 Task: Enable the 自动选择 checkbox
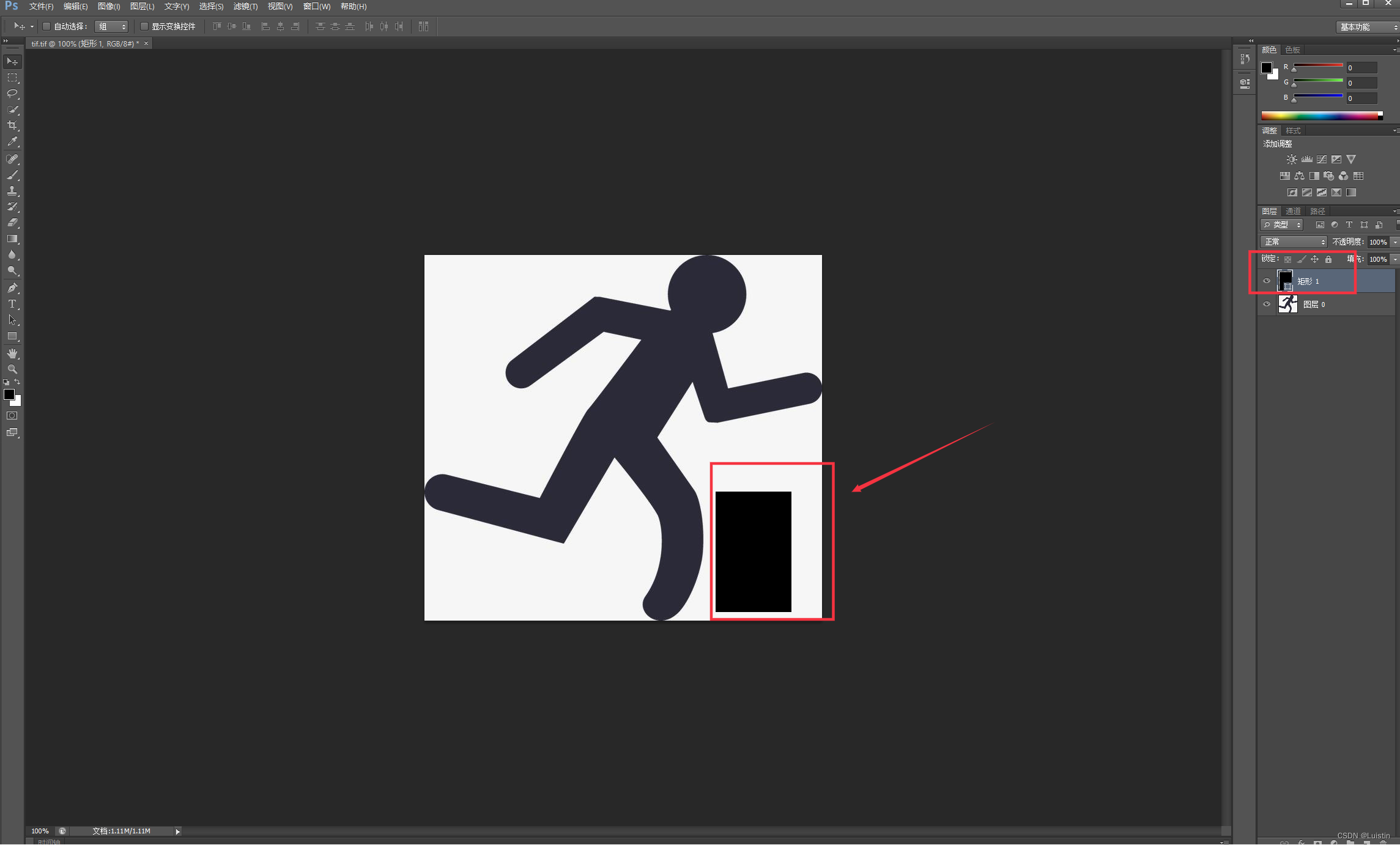click(46, 26)
